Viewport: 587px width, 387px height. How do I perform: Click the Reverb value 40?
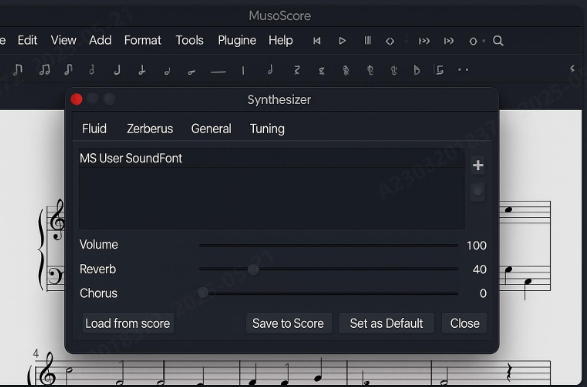point(480,269)
